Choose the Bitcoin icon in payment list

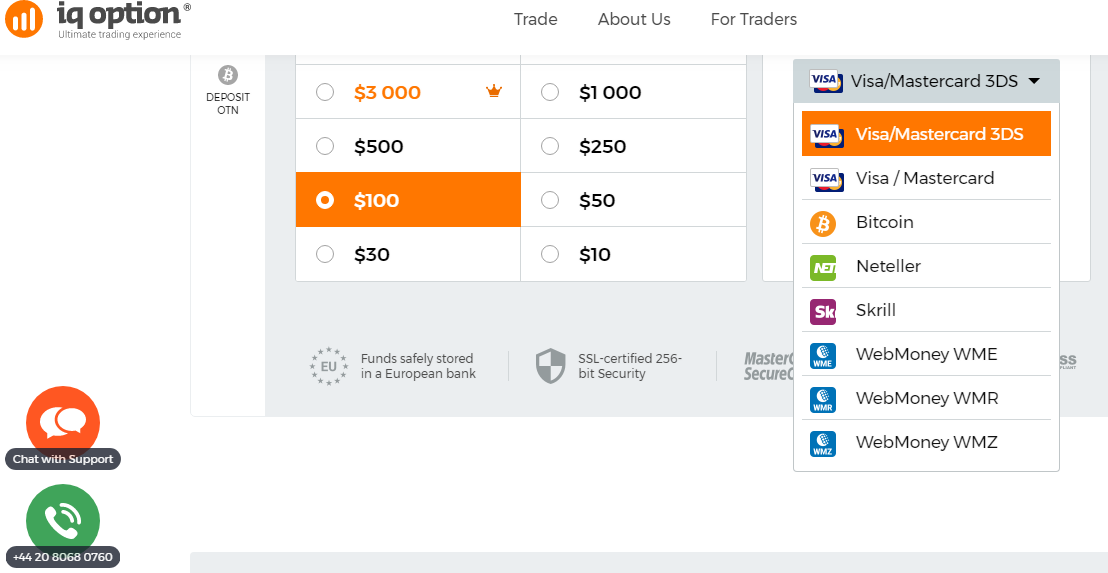(823, 223)
